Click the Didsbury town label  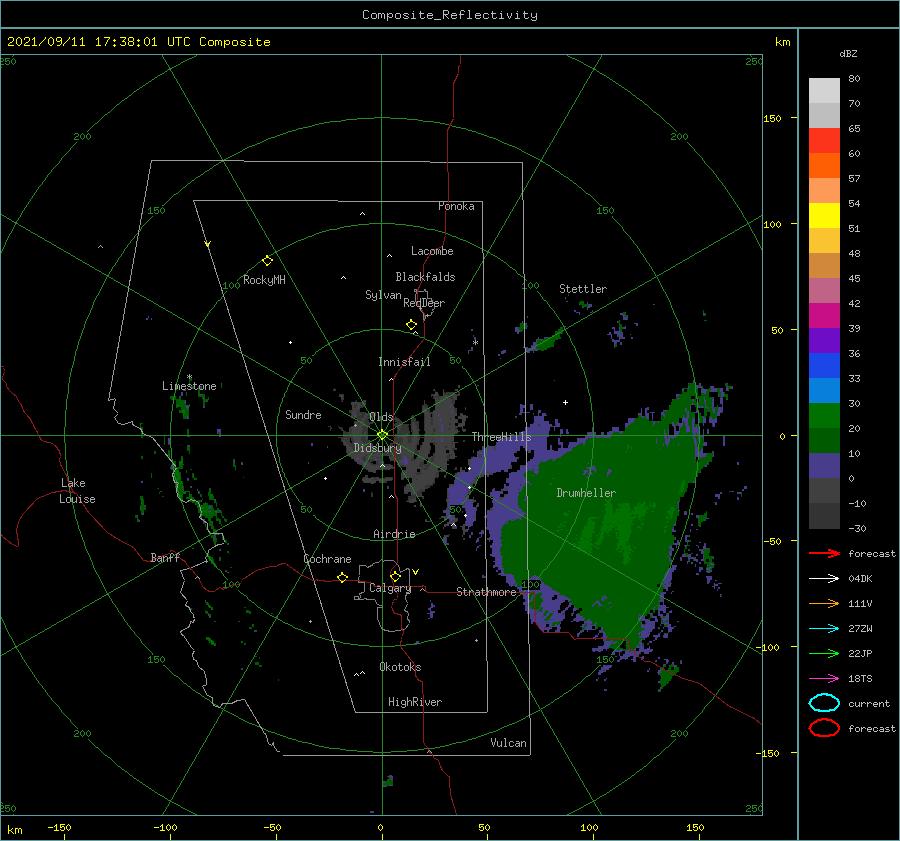pyautogui.click(x=377, y=448)
